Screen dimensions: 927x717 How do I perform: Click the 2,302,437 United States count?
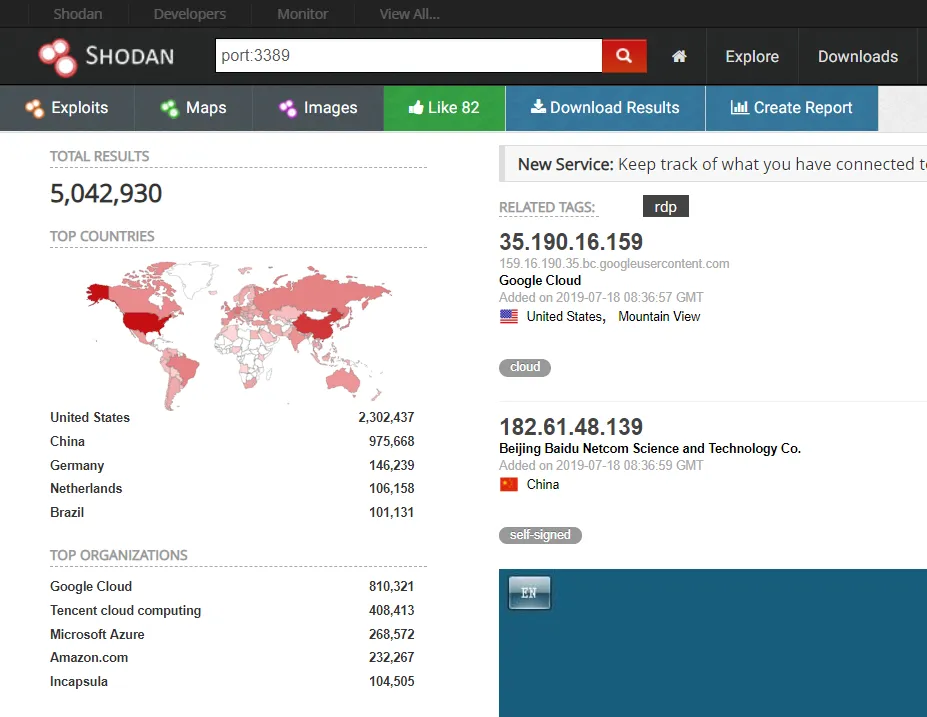pyautogui.click(x=386, y=417)
